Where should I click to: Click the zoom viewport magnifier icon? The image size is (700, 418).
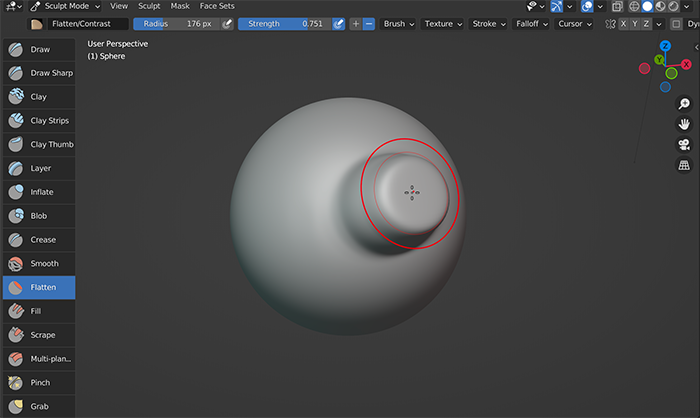684,104
